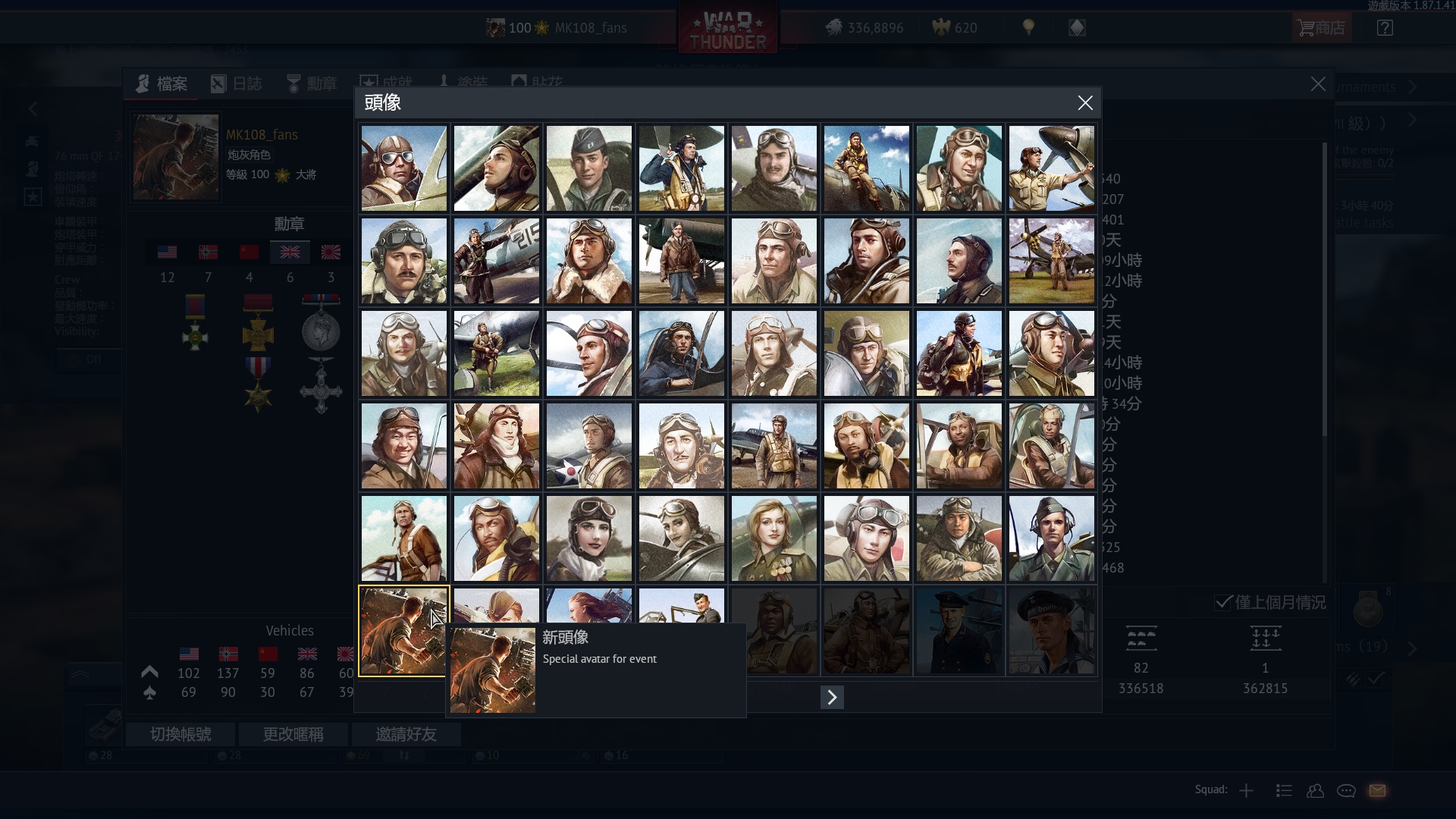Select the British flag in medals section
Viewport: 1456px width, 819px height.
tap(290, 252)
